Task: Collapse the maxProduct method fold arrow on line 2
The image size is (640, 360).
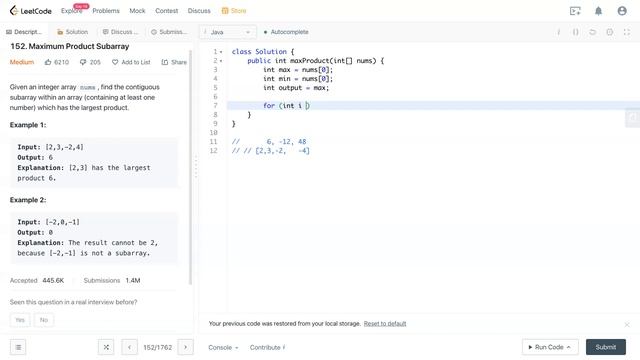Action: tap(221, 61)
